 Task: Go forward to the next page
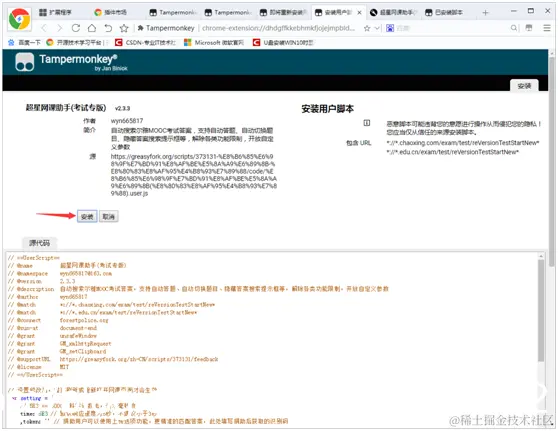(x=59, y=28)
